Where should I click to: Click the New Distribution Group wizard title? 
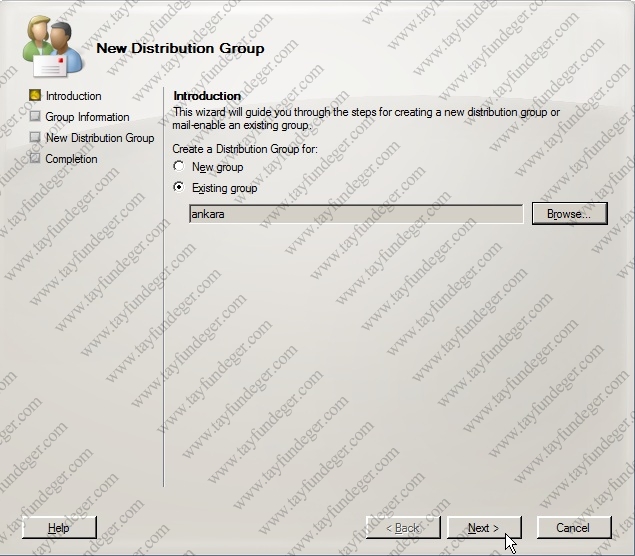point(181,48)
